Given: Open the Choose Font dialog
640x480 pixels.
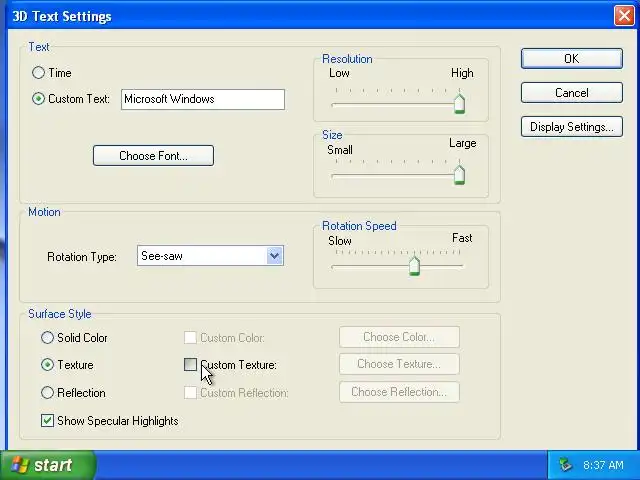Looking at the screenshot, I should (153, 156).
